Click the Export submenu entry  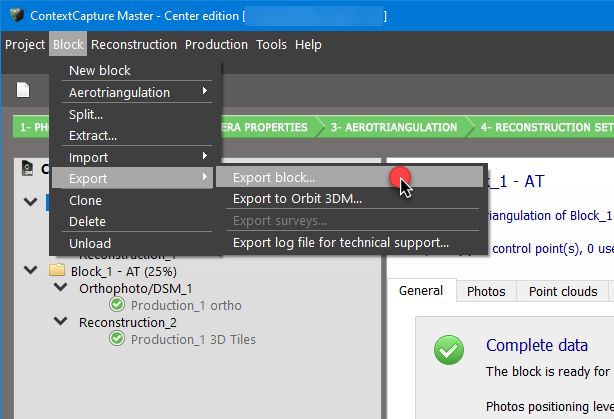click(133, 178)
